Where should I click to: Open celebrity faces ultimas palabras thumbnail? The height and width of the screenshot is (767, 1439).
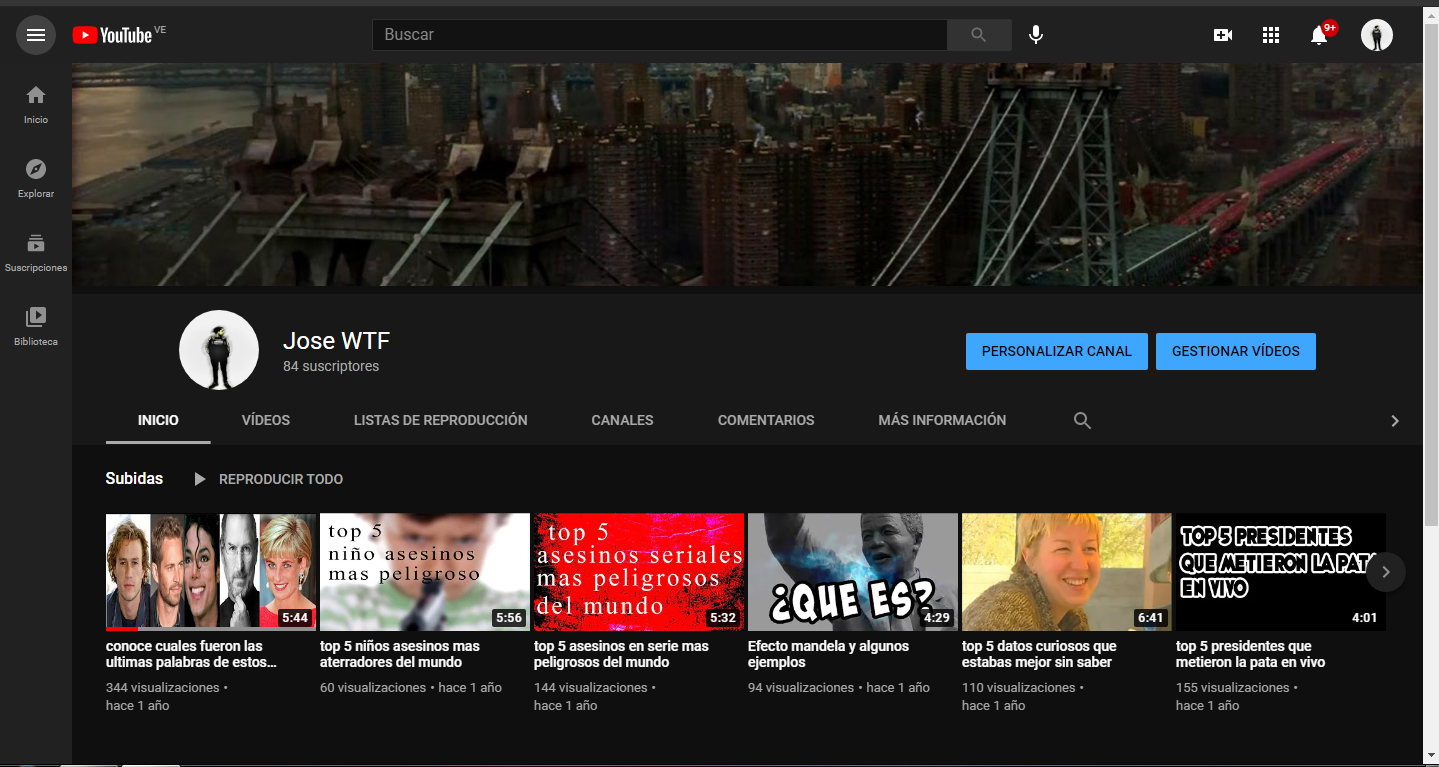coord(211,572)
